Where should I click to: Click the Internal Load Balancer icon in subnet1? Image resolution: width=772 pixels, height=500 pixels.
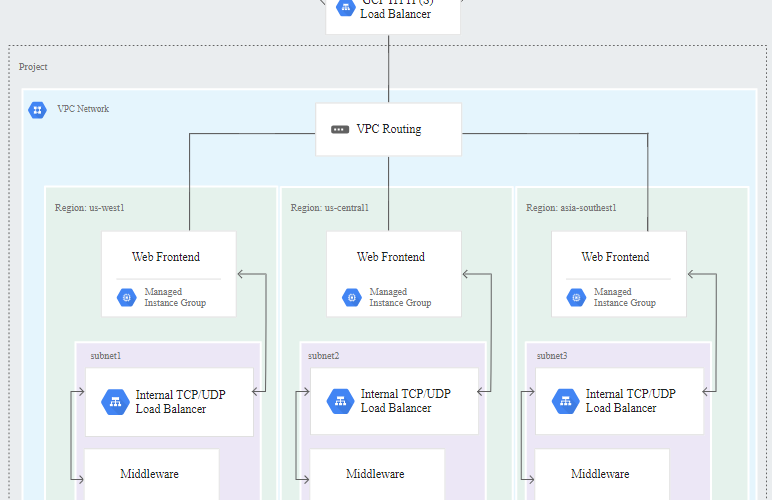point(115,402)
